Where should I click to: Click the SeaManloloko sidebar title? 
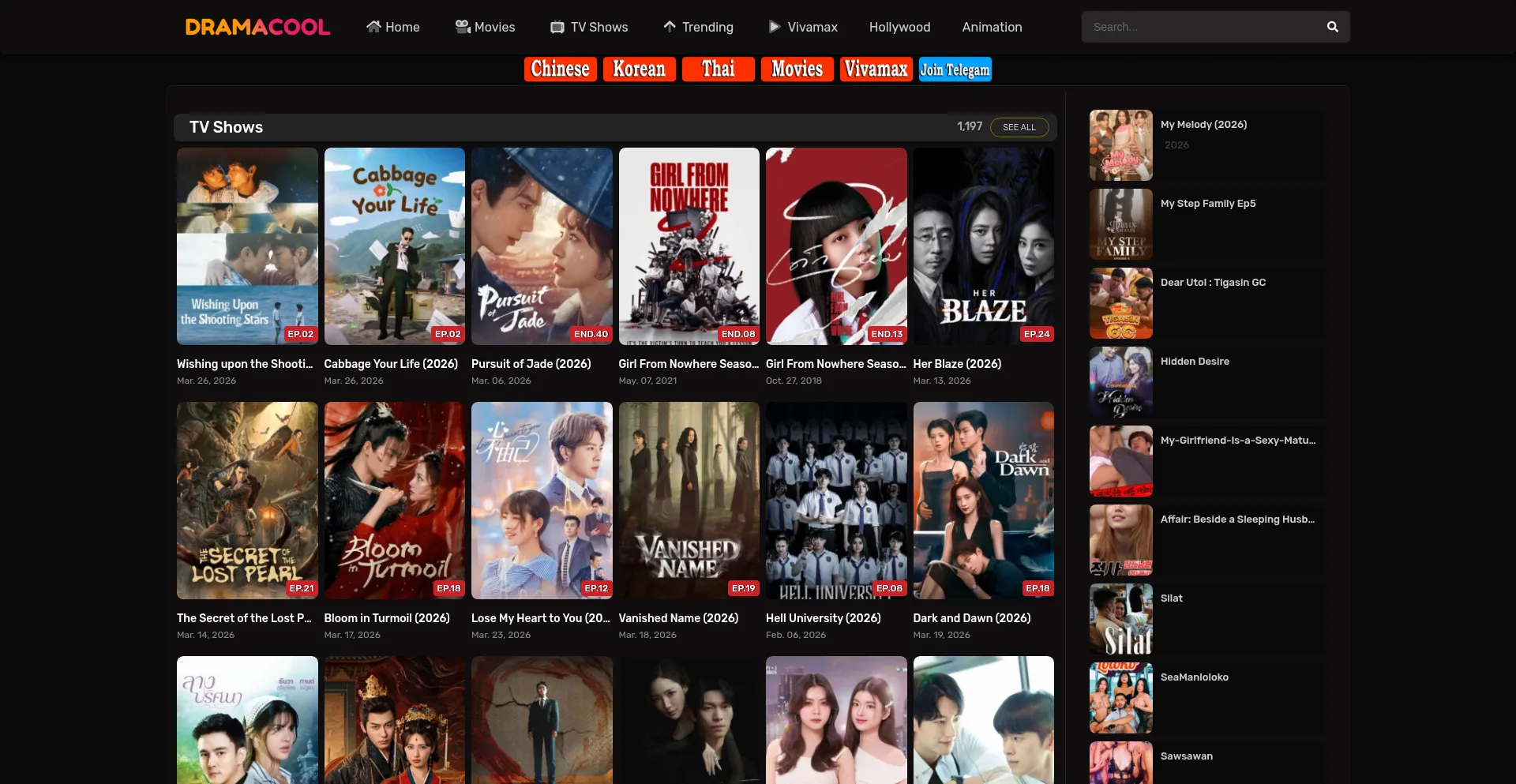pyautogui.click(x=1195, y=677)
